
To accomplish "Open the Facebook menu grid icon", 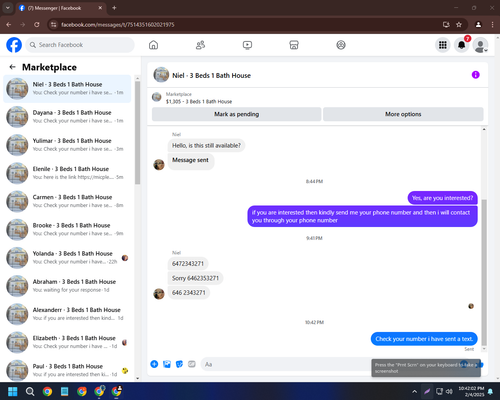I will tap(443, 45).
